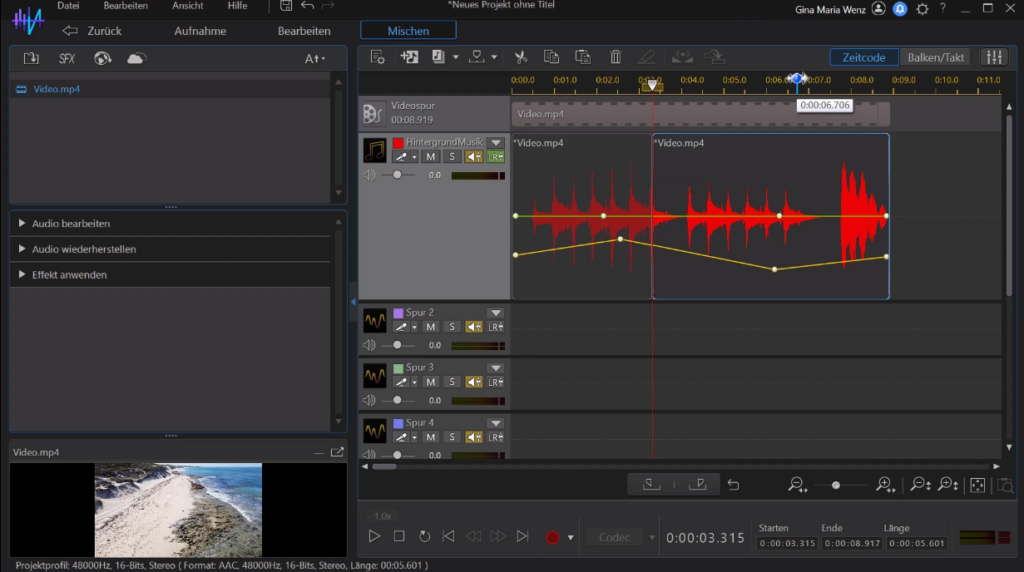
Task: Solo the Spur 2 track
Action: (452, 327)
